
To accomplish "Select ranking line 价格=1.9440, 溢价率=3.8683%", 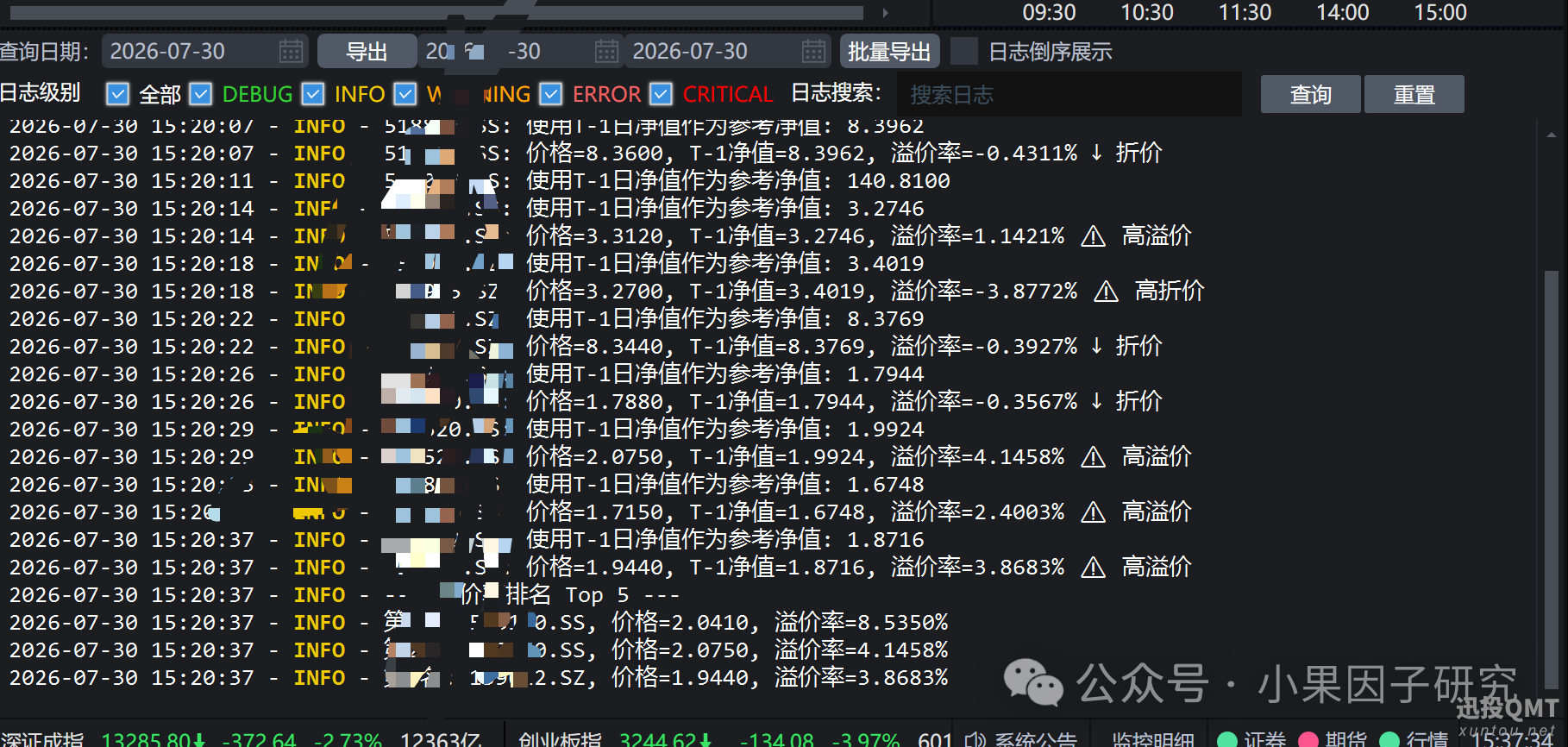I will [479, 678].
